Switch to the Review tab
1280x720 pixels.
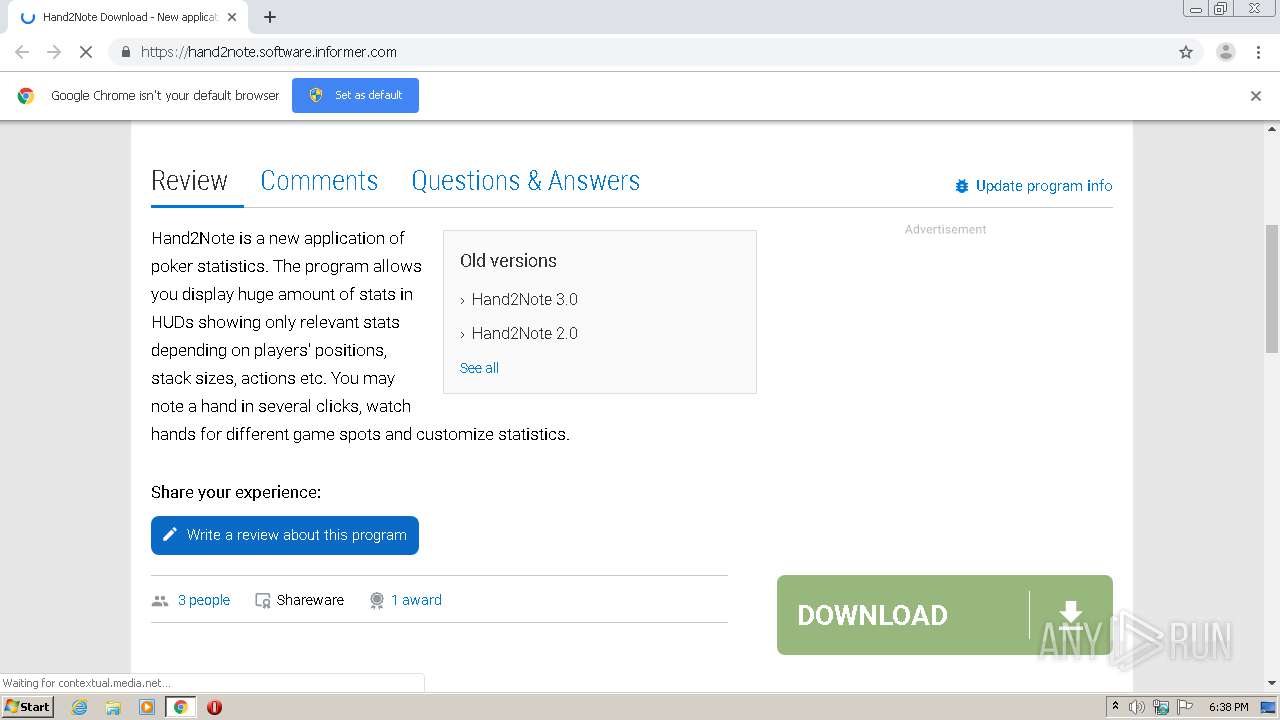(x=189, y=181)
